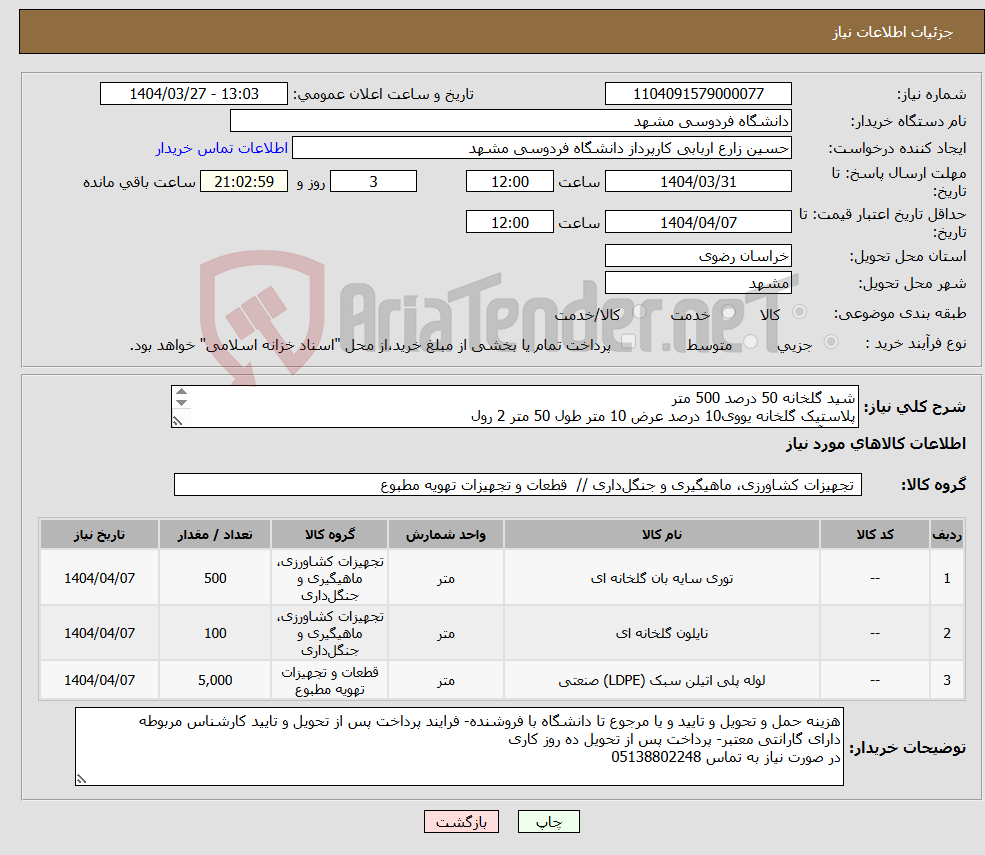
Task: Select the خدمت radio button
Action: point(729,312)
